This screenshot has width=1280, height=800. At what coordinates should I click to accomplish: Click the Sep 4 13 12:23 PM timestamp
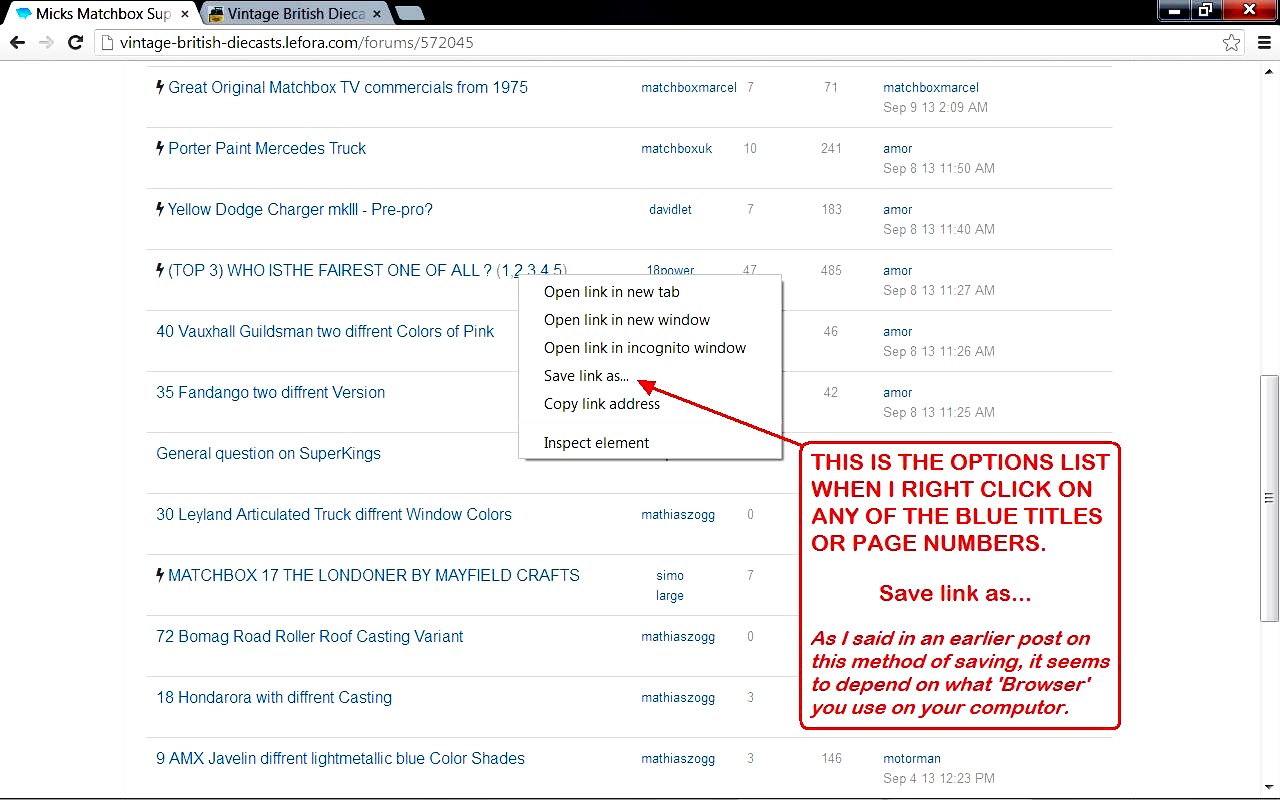click(939, 779)
